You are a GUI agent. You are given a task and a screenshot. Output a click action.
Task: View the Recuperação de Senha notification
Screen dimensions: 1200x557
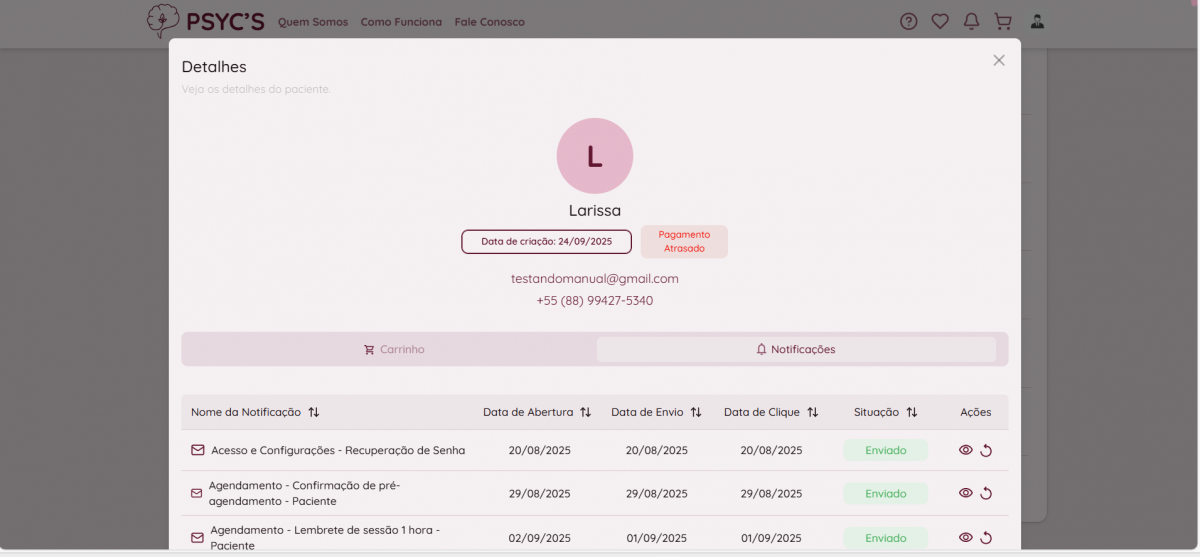click(965, 450)
